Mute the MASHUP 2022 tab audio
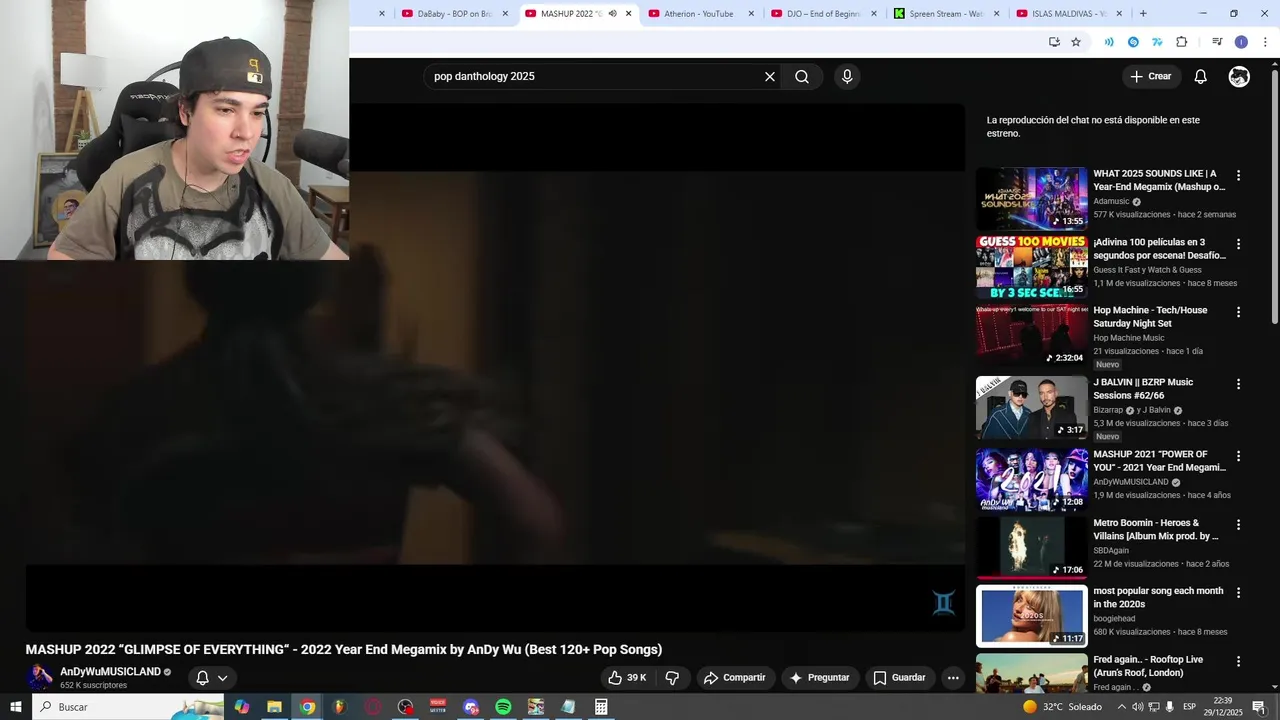 tap(612, 14)
